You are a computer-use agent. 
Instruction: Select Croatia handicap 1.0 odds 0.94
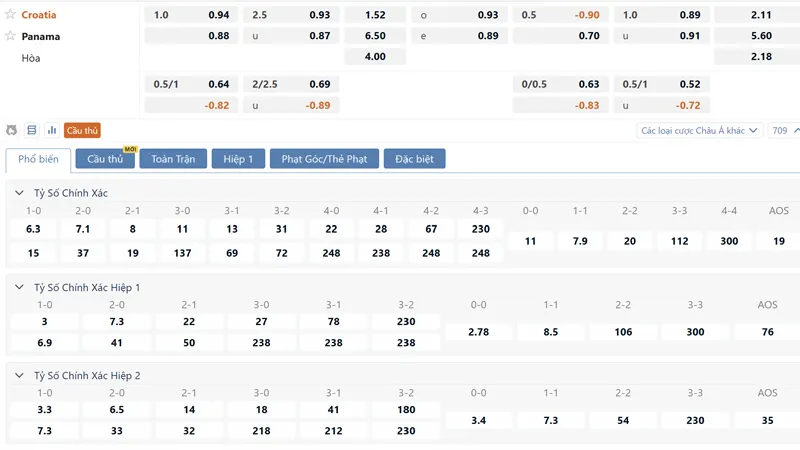191,15
